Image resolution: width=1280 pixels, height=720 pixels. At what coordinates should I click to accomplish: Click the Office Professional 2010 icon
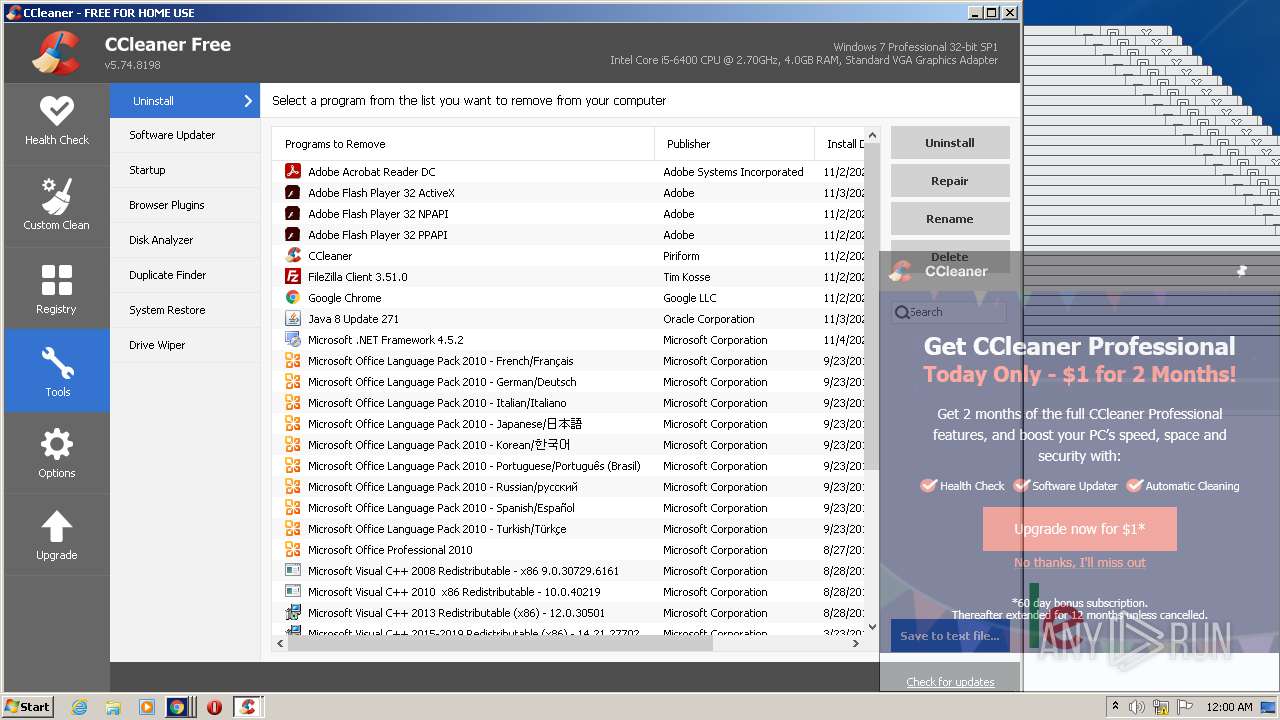click(x=293, y=549)
